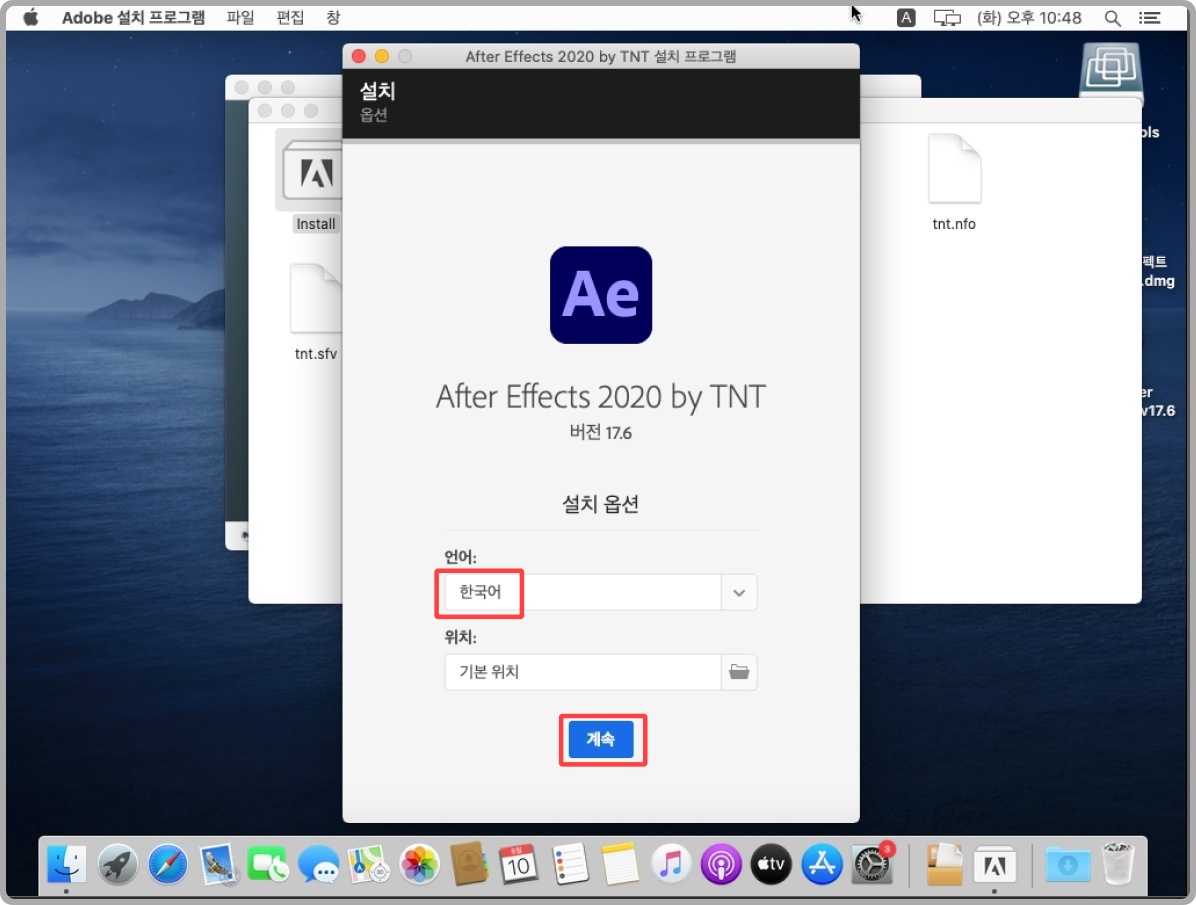This screenshot has width=1196, height=905.
Task: Open the 창 menu
Action: pos(333,18)
